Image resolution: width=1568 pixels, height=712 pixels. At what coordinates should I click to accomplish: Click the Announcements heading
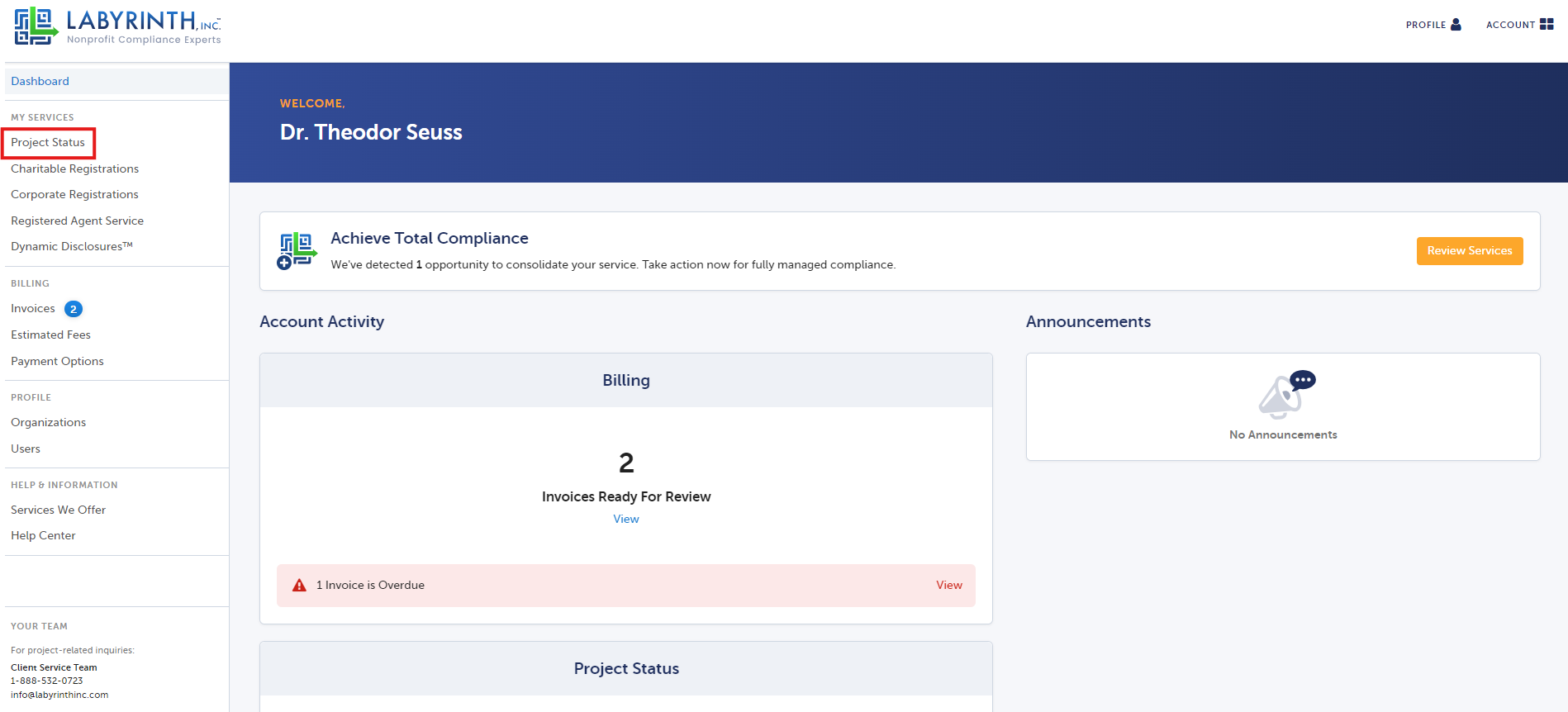1088,321
